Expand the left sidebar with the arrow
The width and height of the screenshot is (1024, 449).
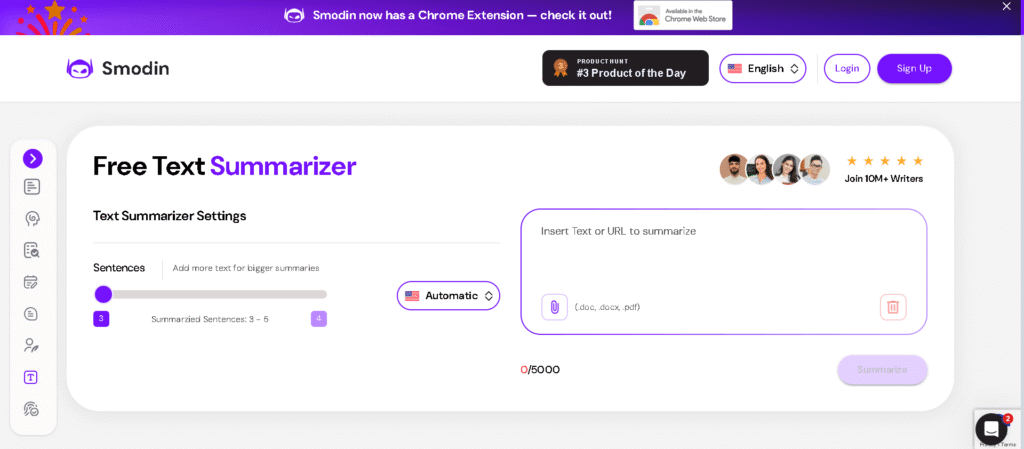(33, 158)
